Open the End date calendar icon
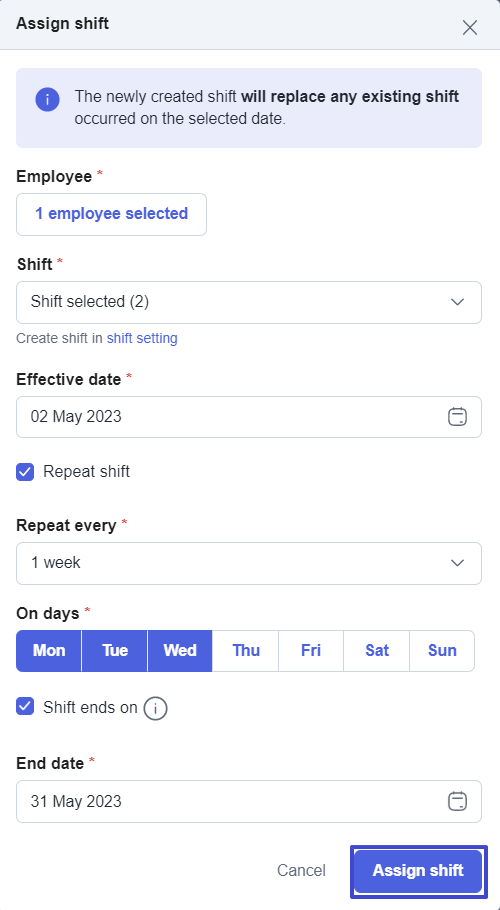500x910 pixels. tap(457, 801)
